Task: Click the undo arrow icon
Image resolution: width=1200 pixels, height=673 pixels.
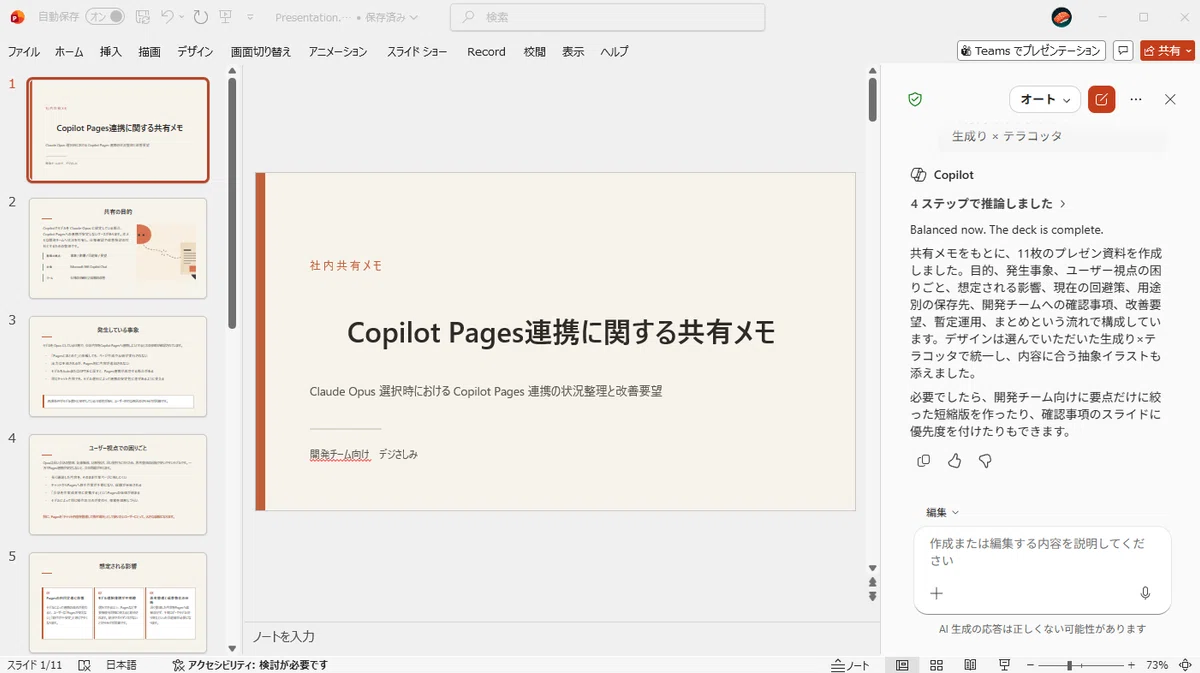Action: point(167,17)
